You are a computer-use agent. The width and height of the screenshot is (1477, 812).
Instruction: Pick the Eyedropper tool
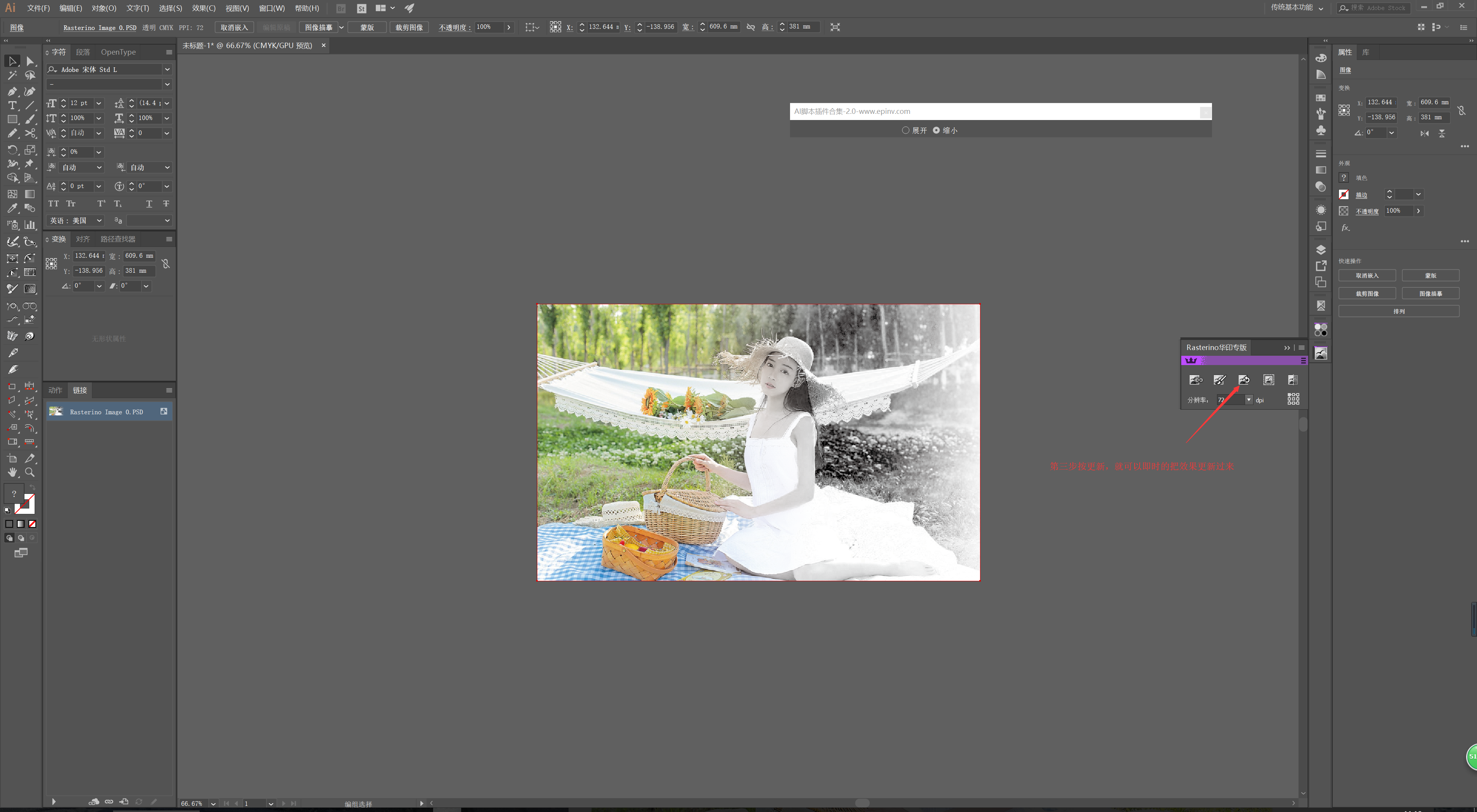(x=12, y=208)
